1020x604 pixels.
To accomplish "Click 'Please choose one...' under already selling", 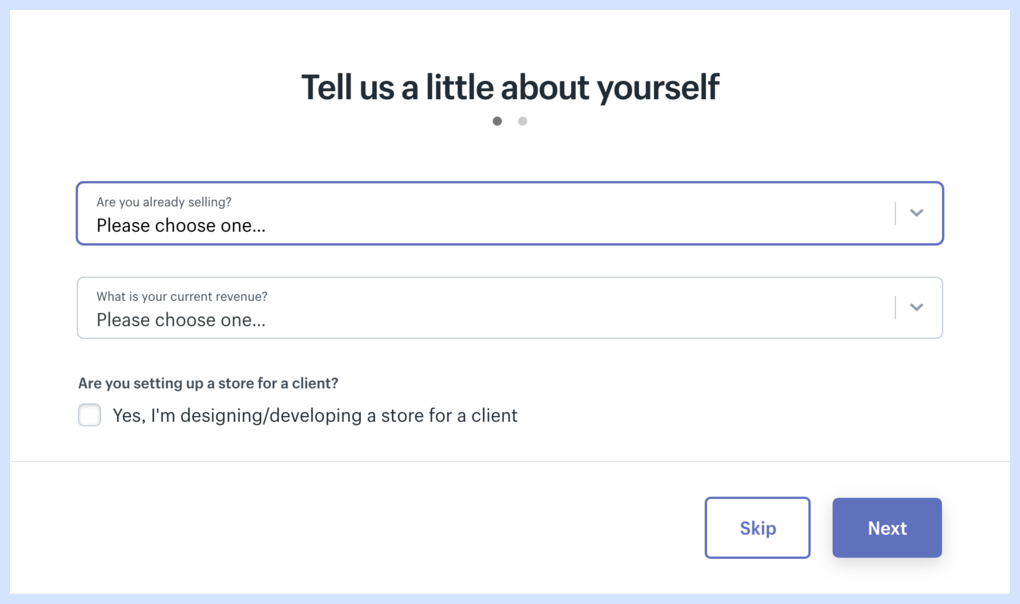I will 181,226.
